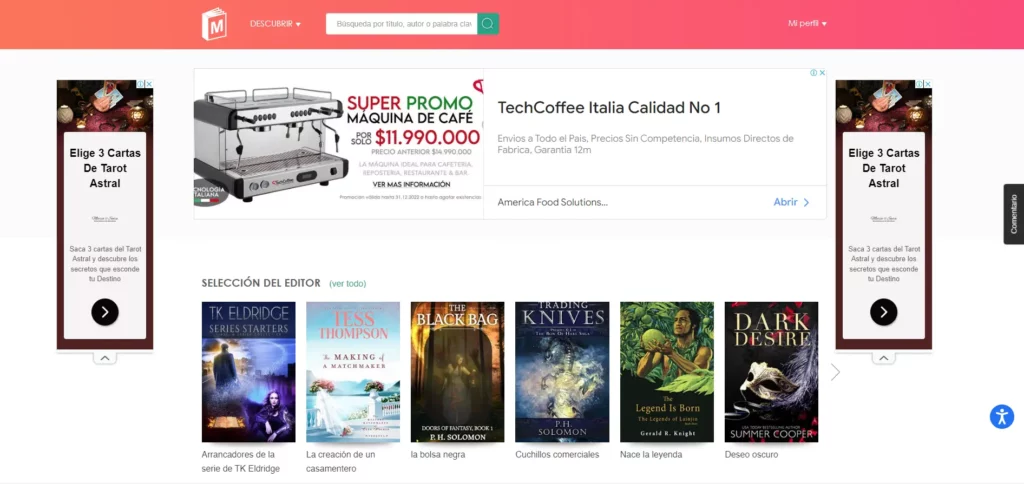Click the title 'Cuchillos comerciales'

pyautogui.click(x=557, y=455)
